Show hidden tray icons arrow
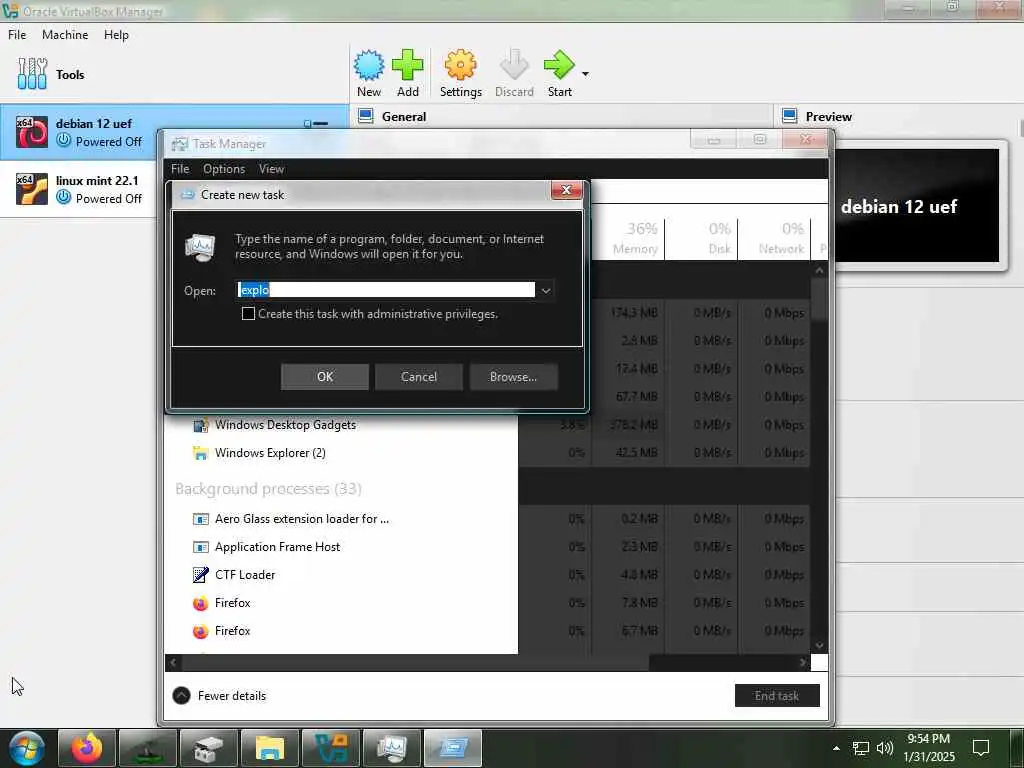The image size is (1024, 768). click(x=836, y=748)
